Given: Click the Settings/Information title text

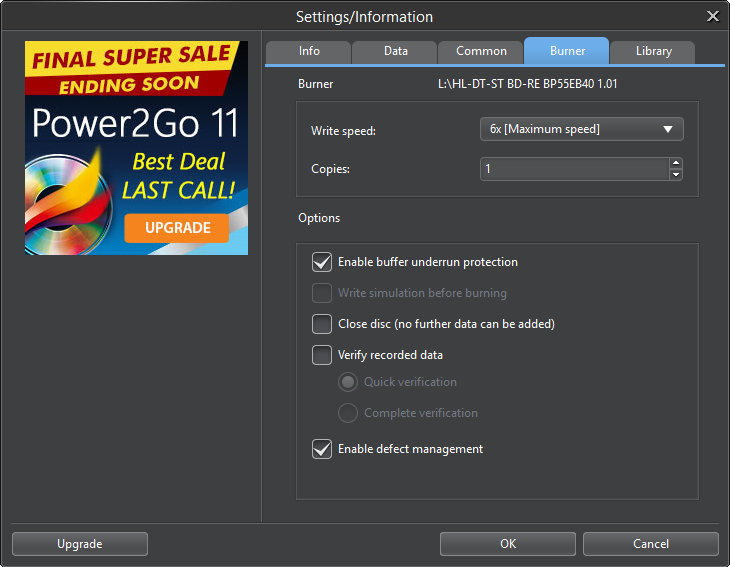Looking at the screenshot, I should (x=364, y=17).
